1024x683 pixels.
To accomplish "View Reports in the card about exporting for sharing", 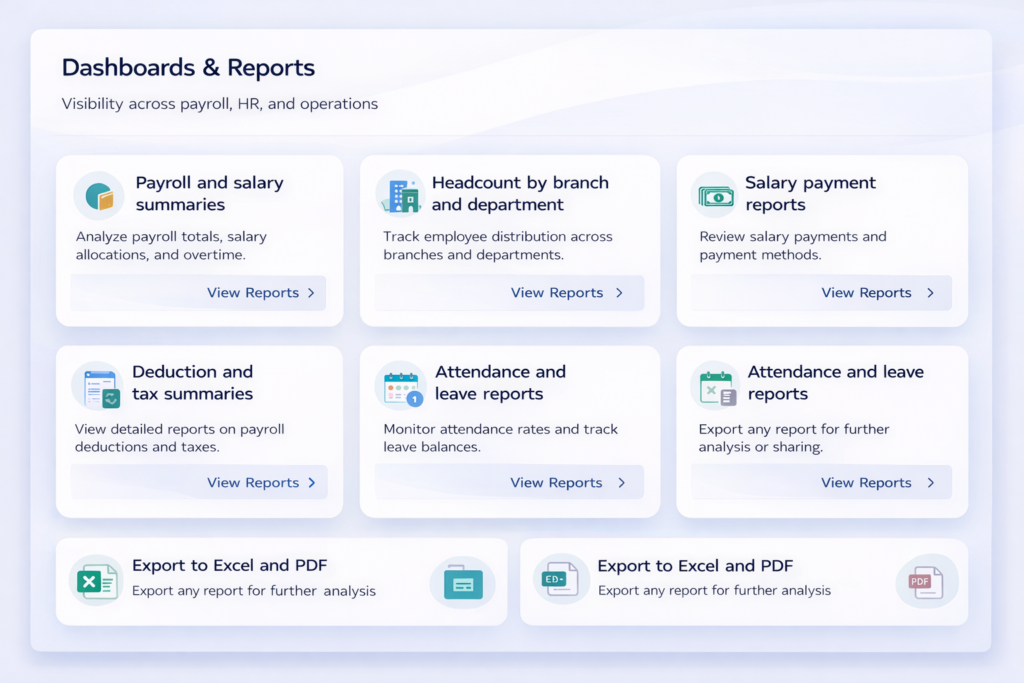I will point(877,483).
